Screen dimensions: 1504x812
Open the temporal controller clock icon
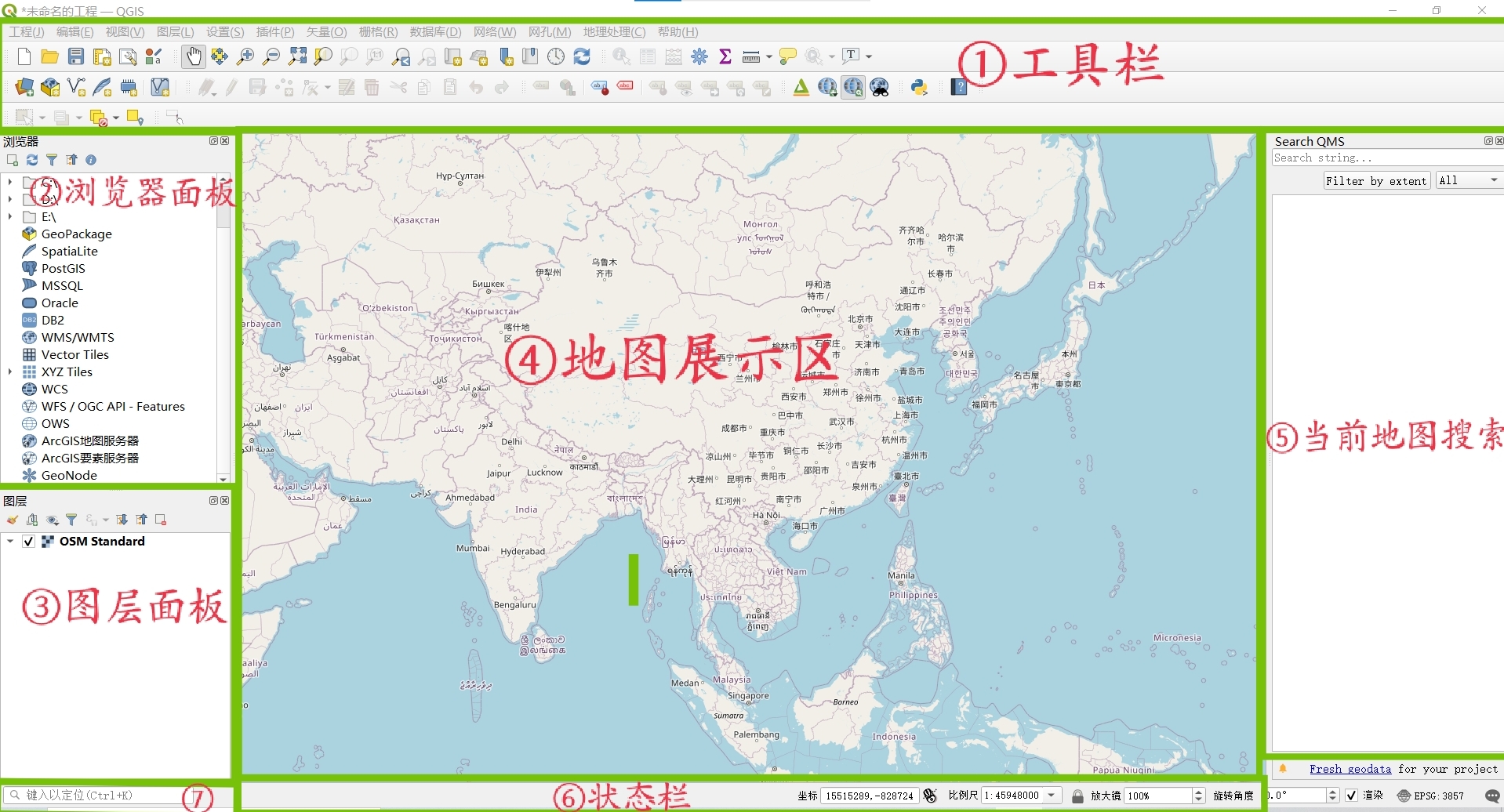pos(556,56)
